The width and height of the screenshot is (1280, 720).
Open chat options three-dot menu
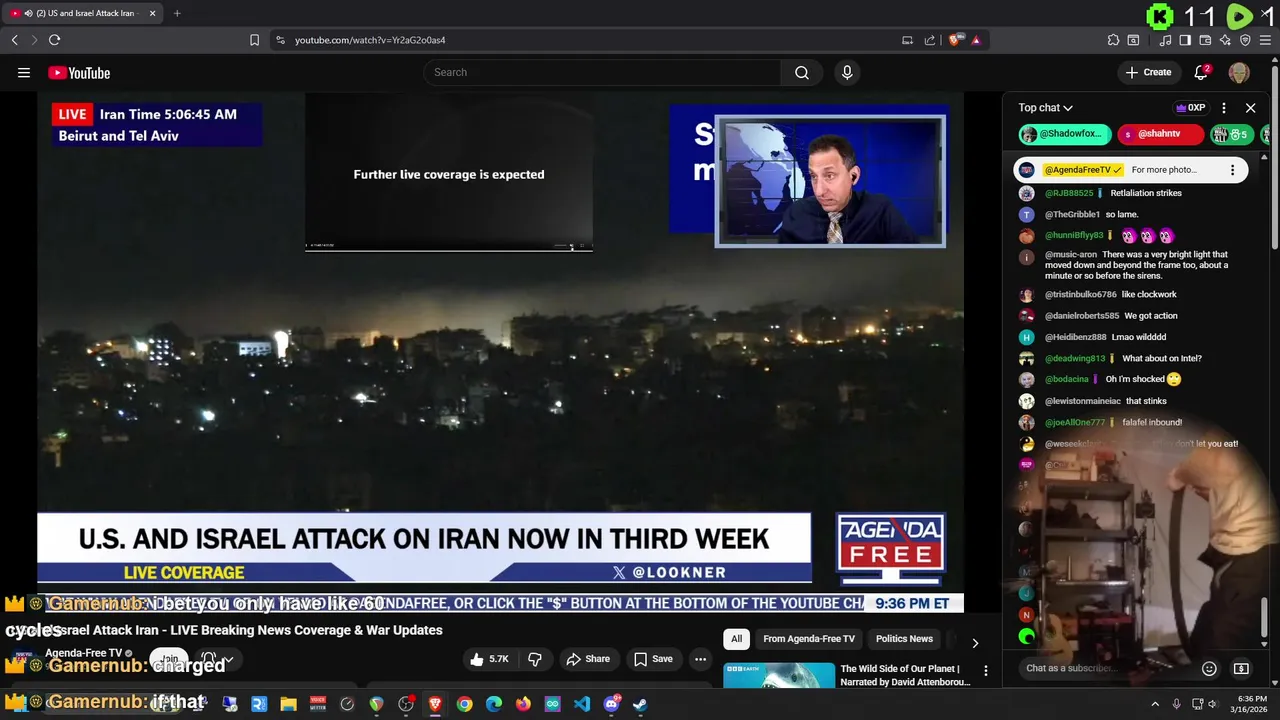point(1223,108)
